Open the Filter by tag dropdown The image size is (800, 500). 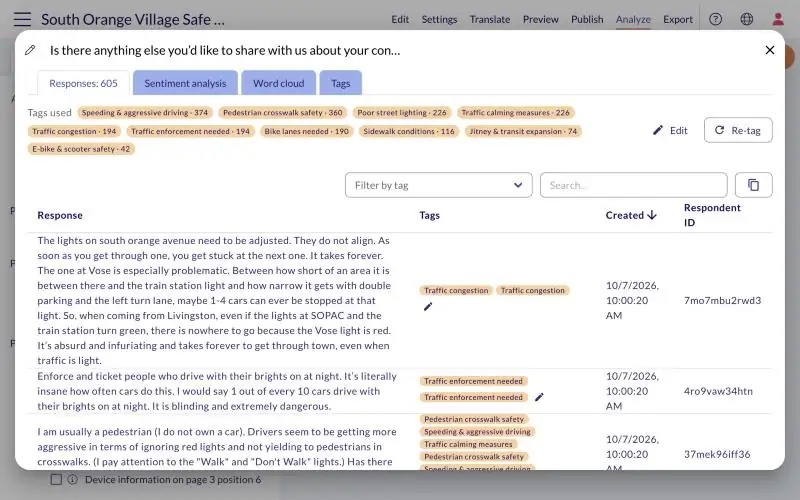pyautogui.click(x=438, y=185)
